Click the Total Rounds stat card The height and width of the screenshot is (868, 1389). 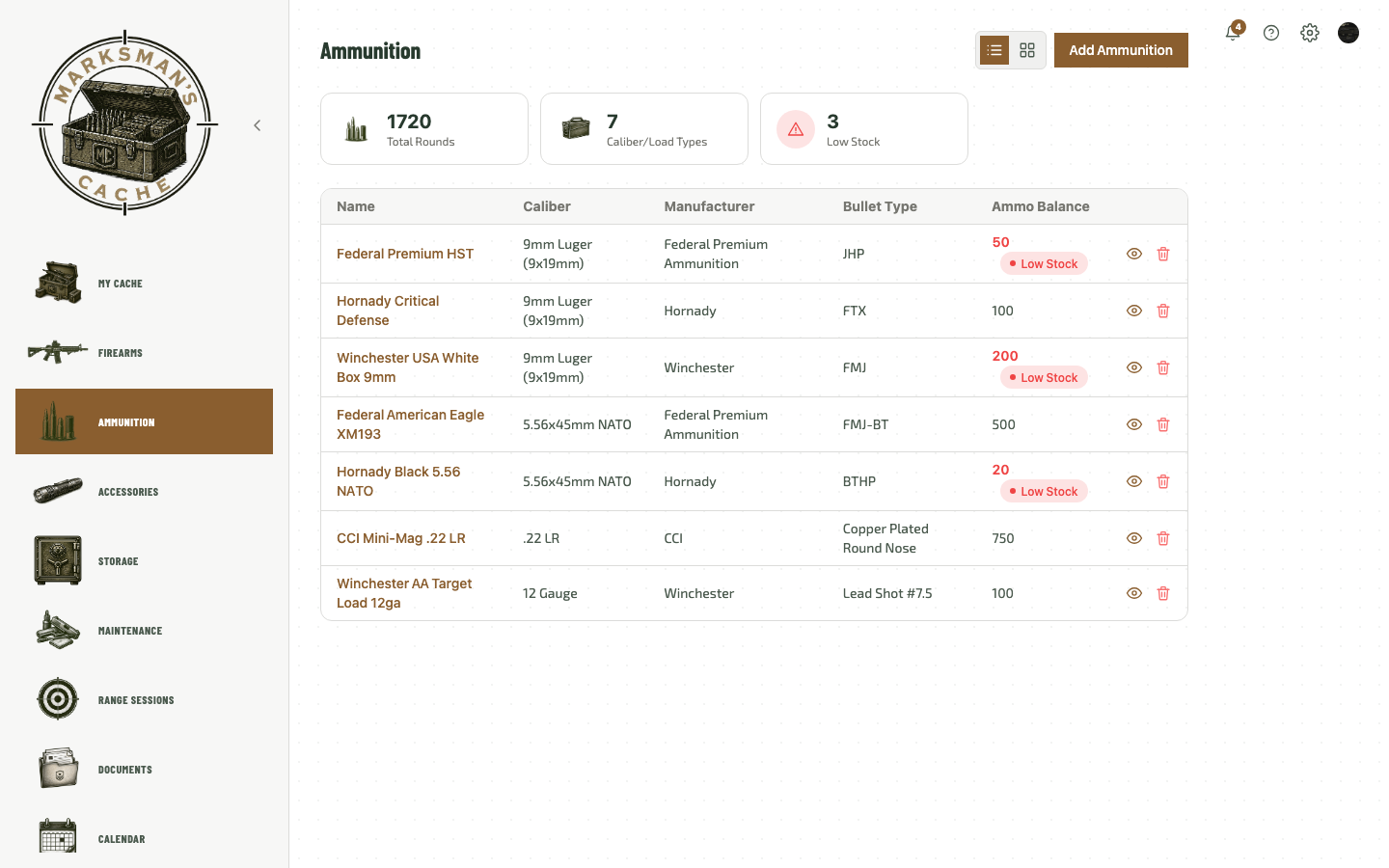(424, 129)
